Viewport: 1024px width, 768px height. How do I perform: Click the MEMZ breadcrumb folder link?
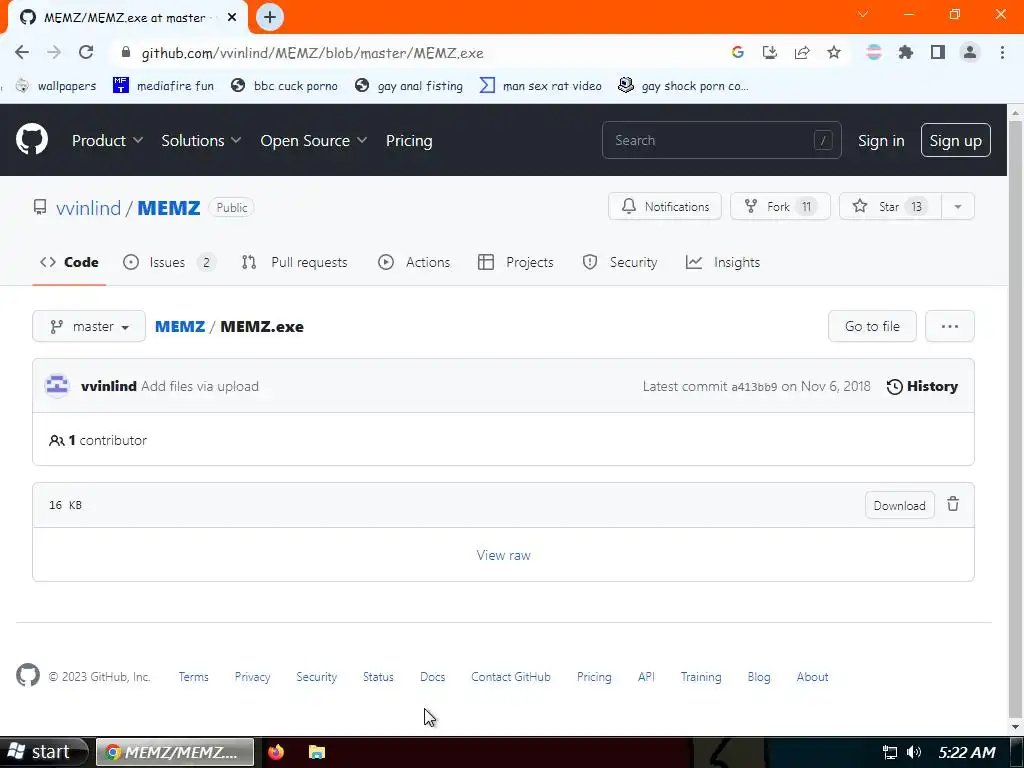180,327
